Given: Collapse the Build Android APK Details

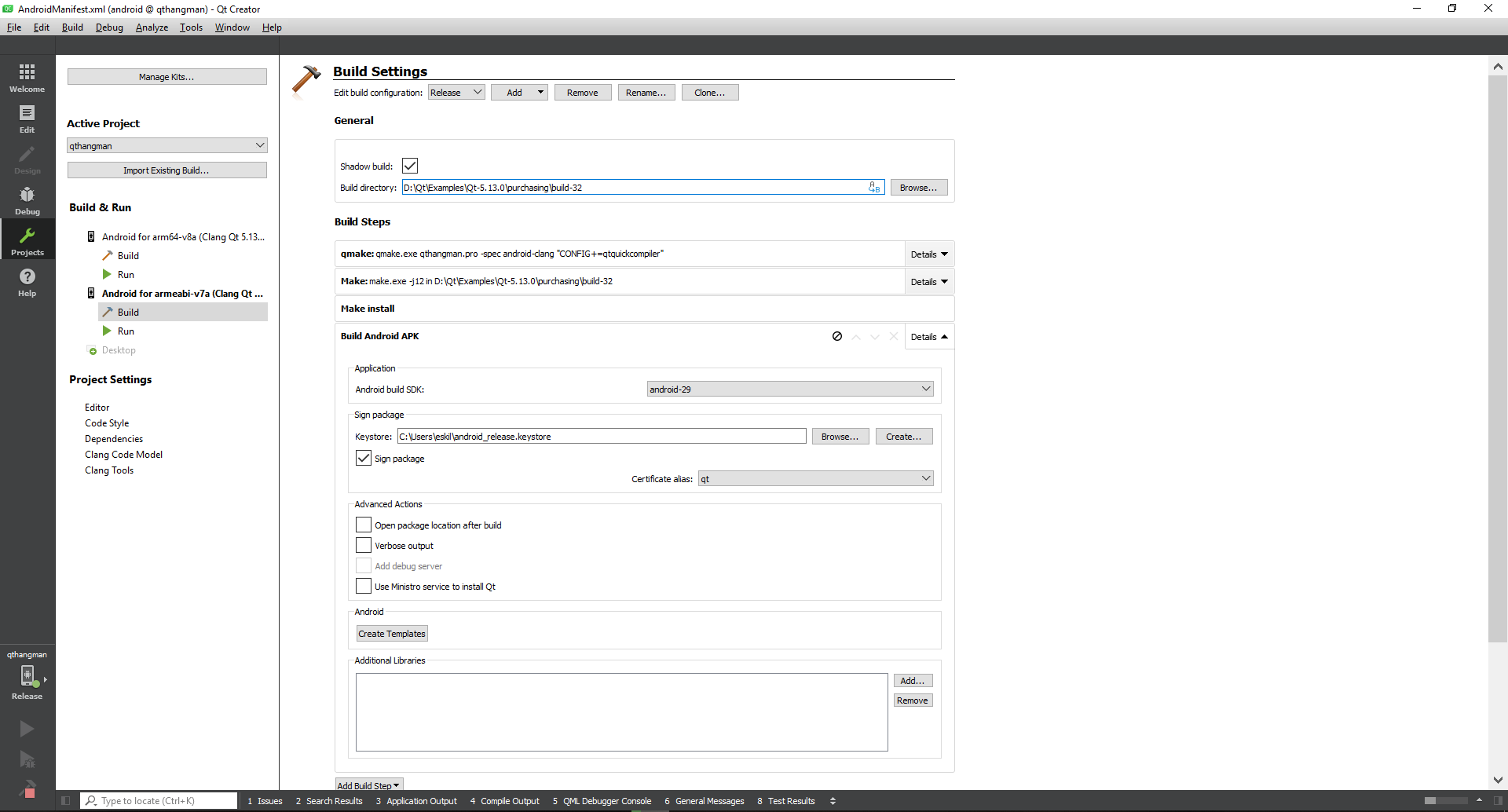Looking at the screenshot, I should click(x=929, y=336).
